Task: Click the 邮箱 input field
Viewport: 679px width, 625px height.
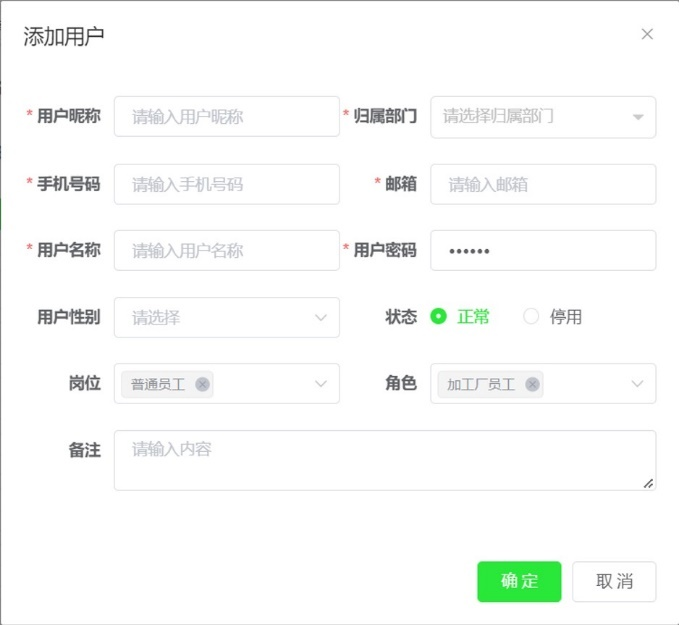Action: pyautogui.click(x=543, y=185)
